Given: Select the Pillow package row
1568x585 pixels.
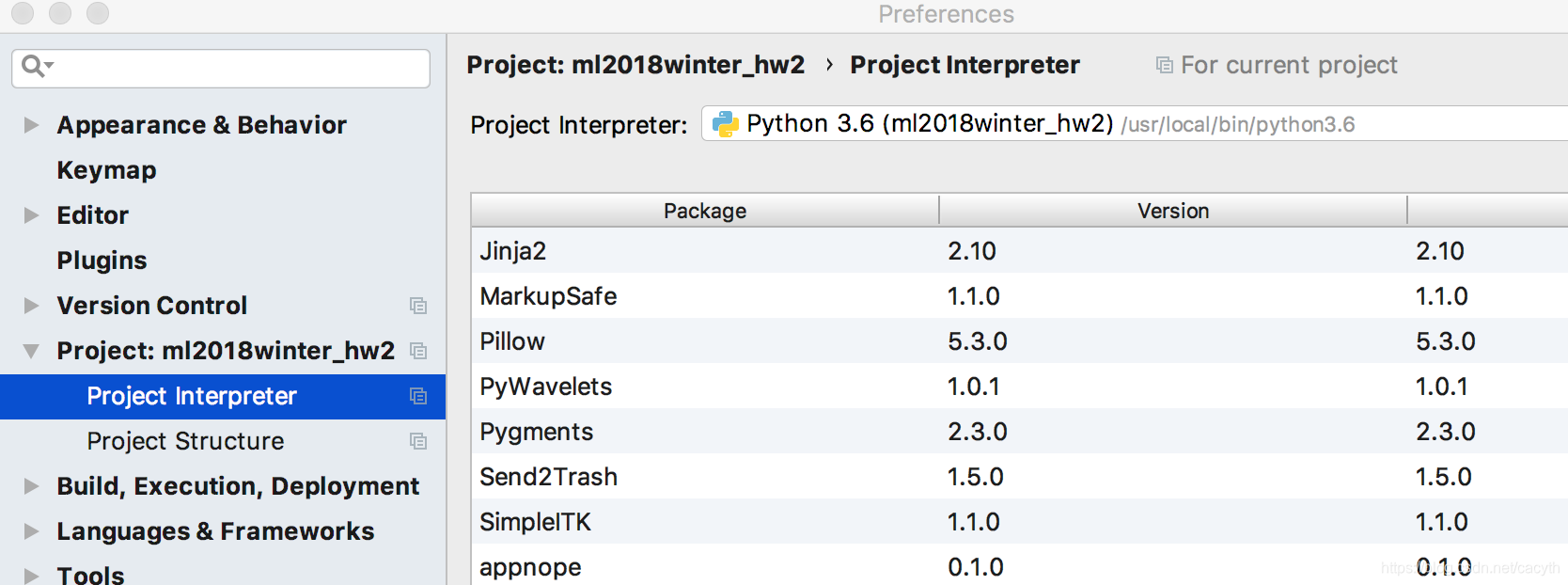Looking at the screenshot, I should pyautogui.click(x=512, y=341).
